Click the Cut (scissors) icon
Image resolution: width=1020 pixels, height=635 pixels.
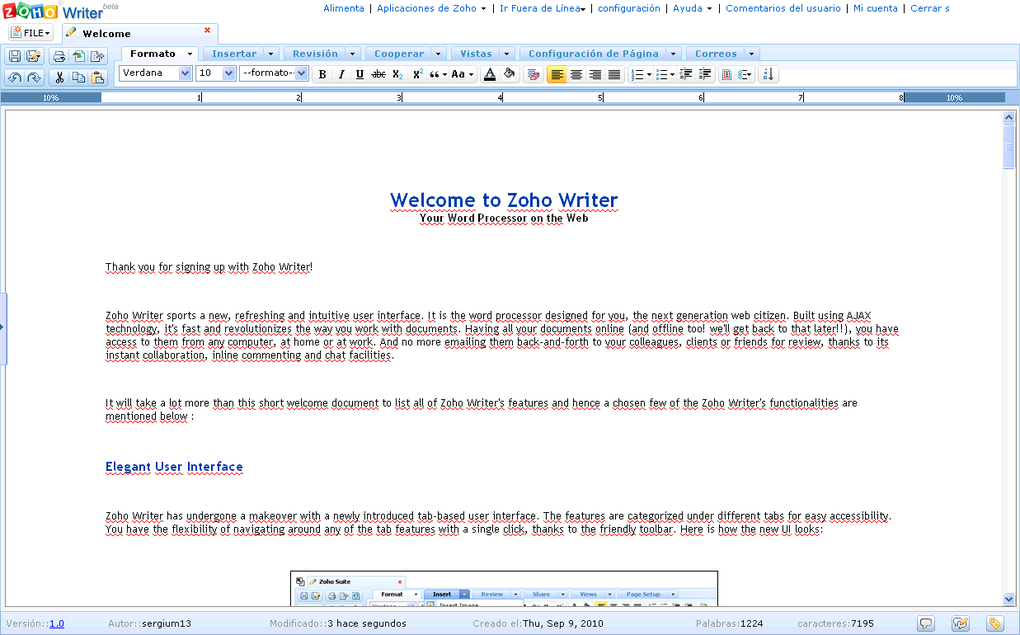point(60,77)
